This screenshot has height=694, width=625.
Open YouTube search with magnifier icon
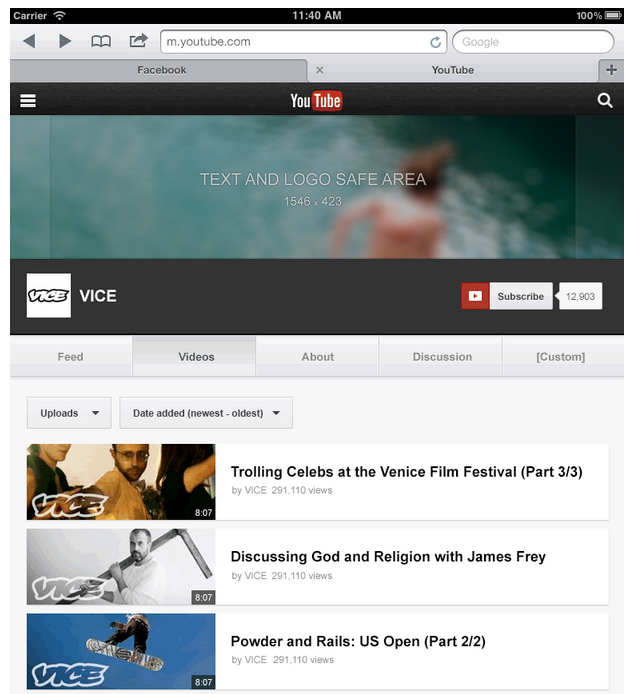[x=605, y=101]
